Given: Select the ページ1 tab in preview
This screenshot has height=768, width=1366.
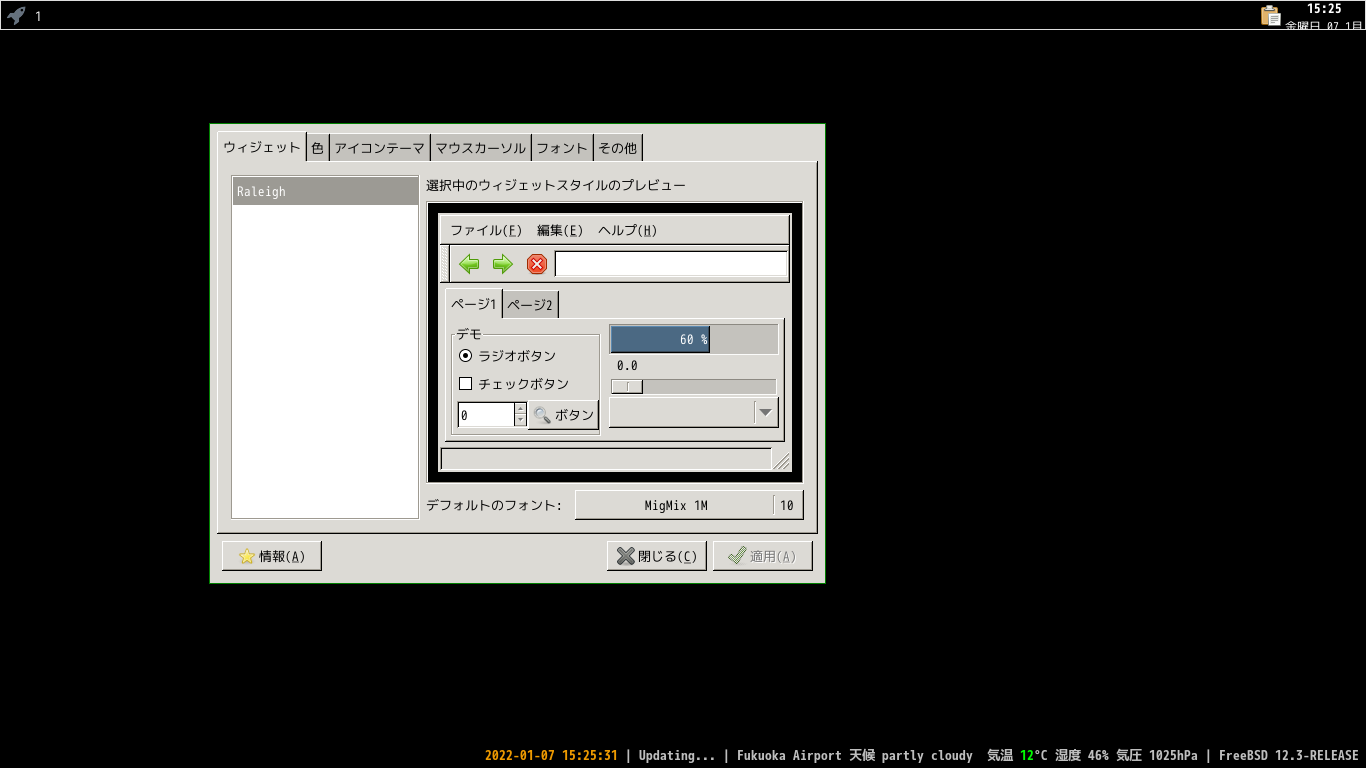Looking at the screenshot, I should coord(473,303).
